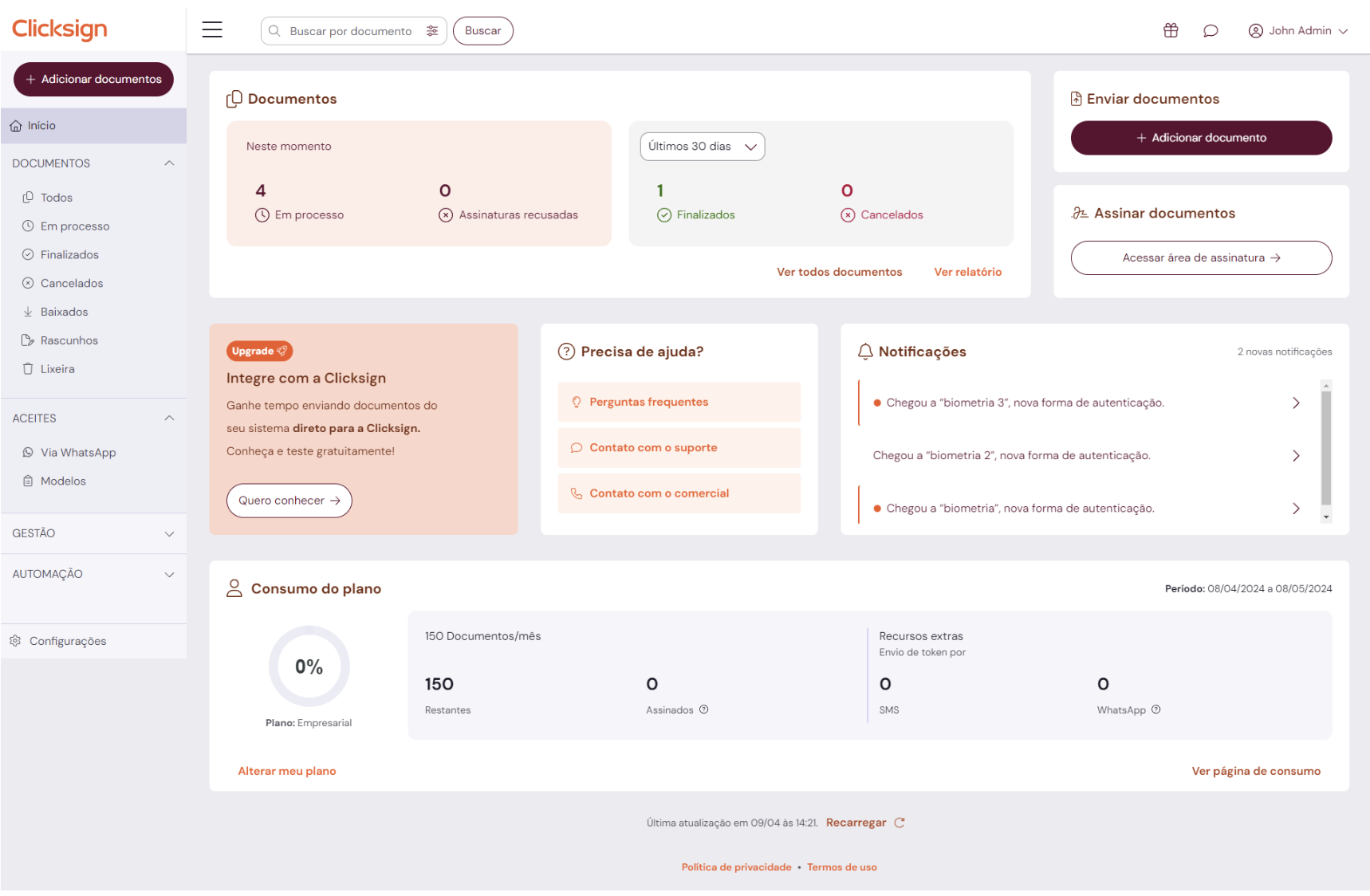The width and height of the screenshot is (1370, 896).
Task: Open the Últimos 30 dias dropdown
Action: point(701,146)
